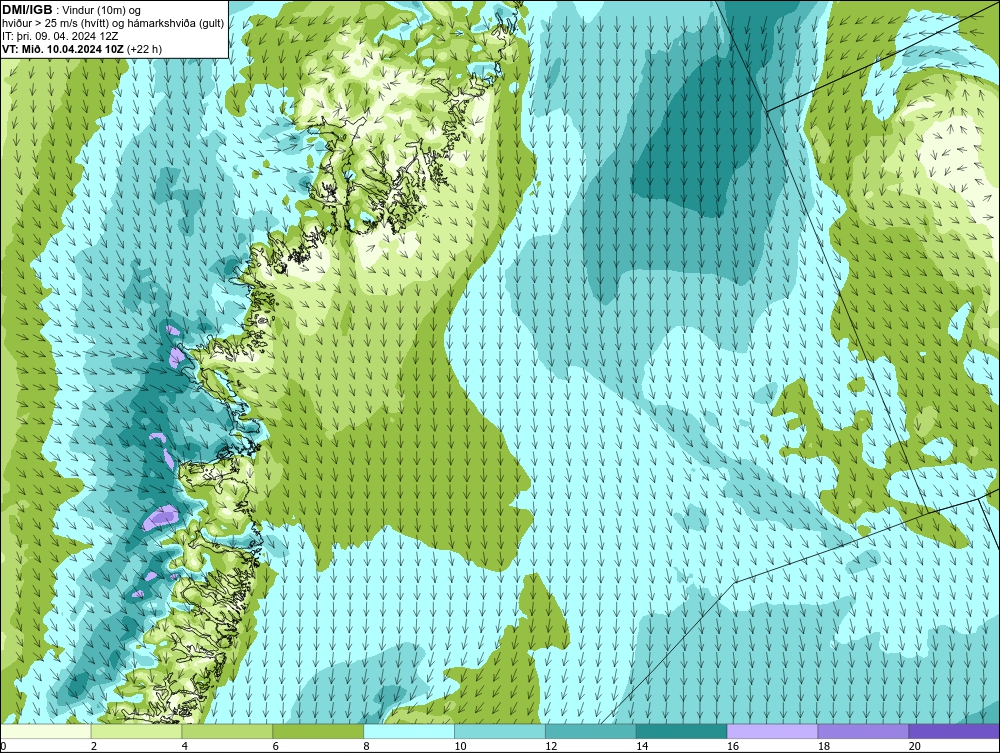Click the above 20 m/s dark purple swatch
The width and height of the screenshot is (1000, 753).
pyautogui.click(x=954, y=731)
